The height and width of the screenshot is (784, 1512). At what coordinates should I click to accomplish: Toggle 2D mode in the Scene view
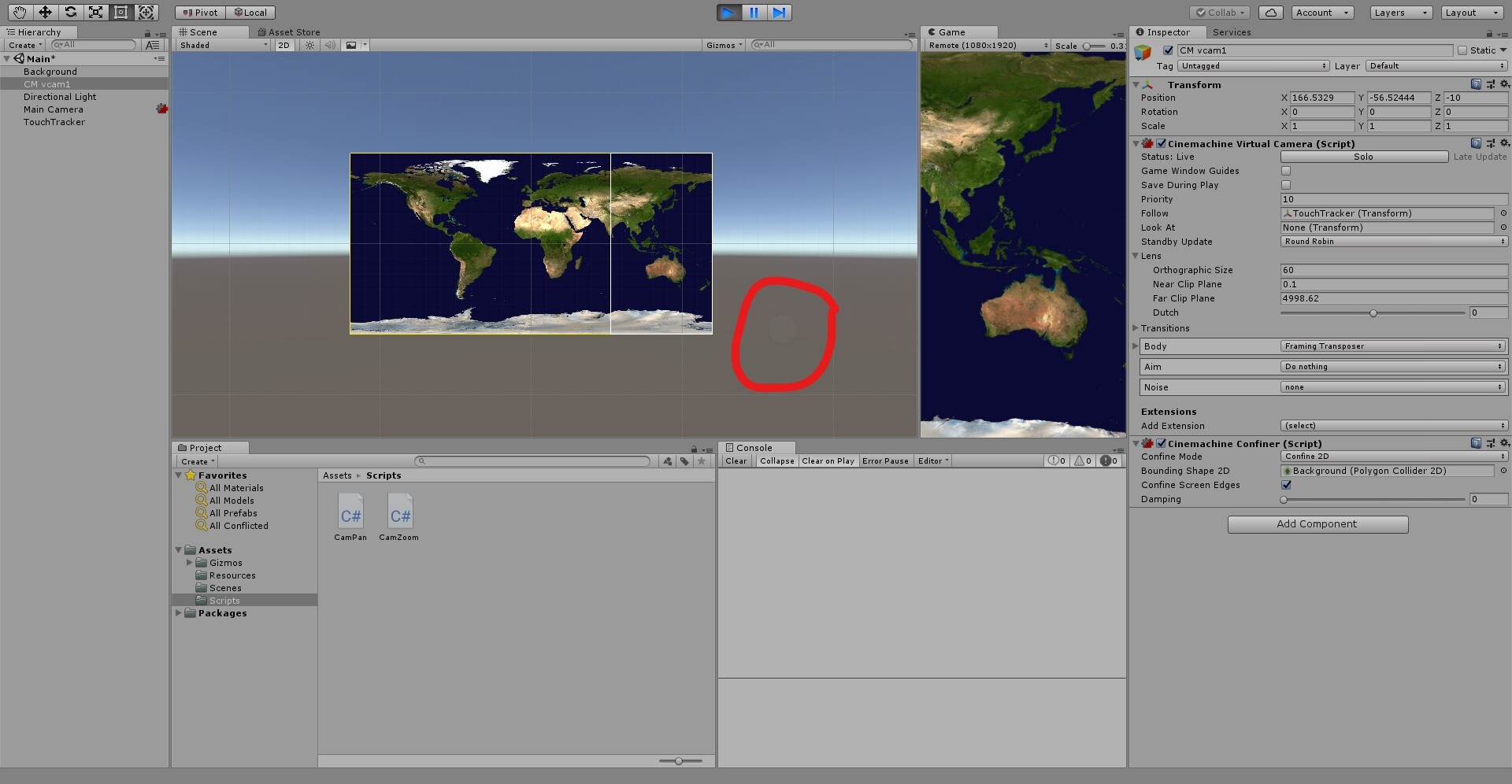click(284, 45)
